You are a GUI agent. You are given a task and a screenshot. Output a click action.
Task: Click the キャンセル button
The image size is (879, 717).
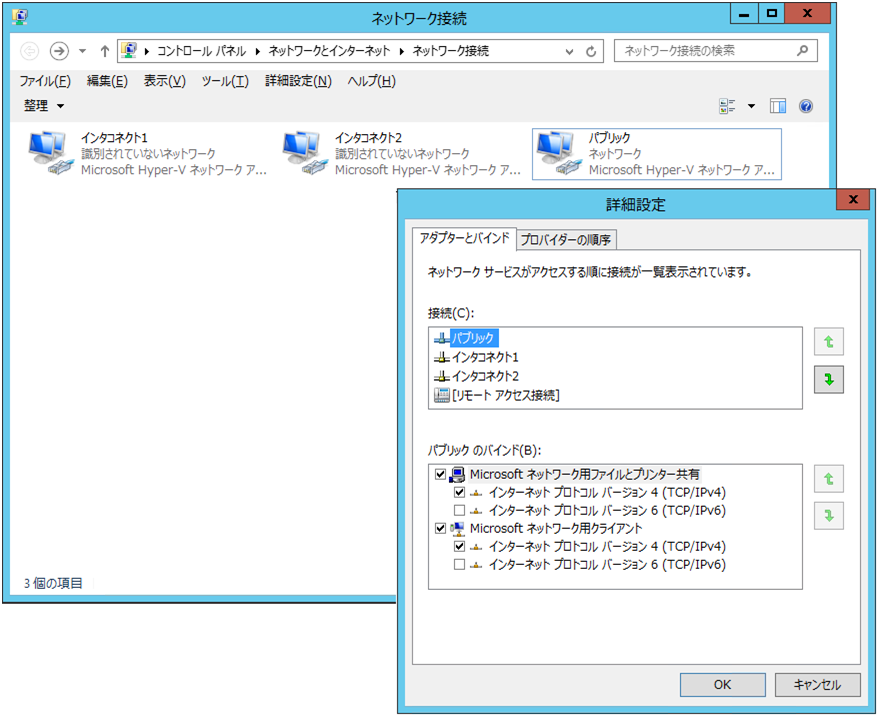816,685
